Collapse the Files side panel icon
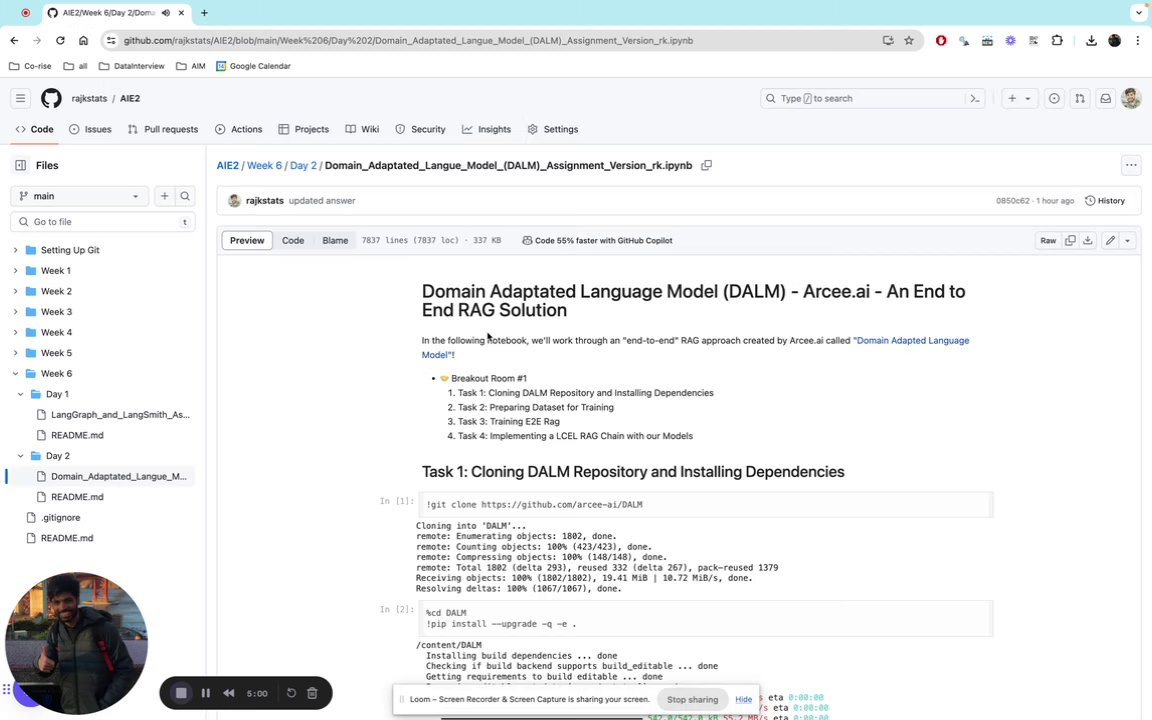1152x720 pixels. tap(21, 165)
